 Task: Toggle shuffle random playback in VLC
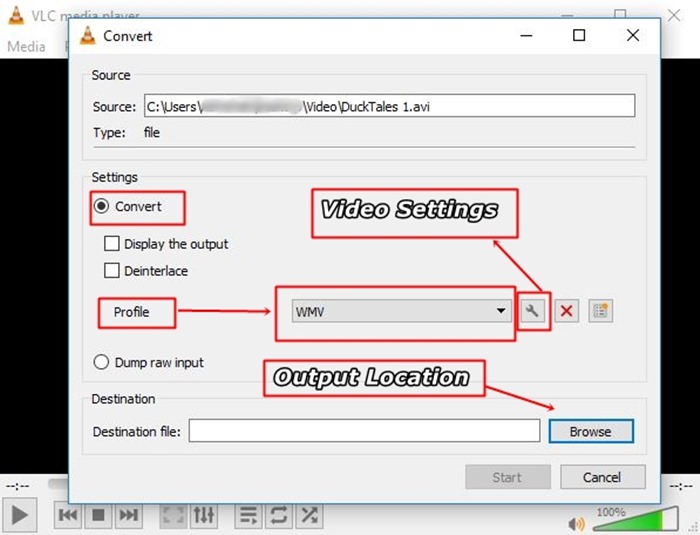pos(309,515)
